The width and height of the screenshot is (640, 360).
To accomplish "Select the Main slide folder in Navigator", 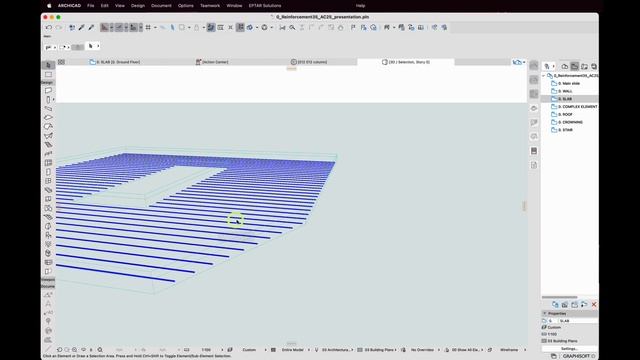I will [x=569, y=83].
